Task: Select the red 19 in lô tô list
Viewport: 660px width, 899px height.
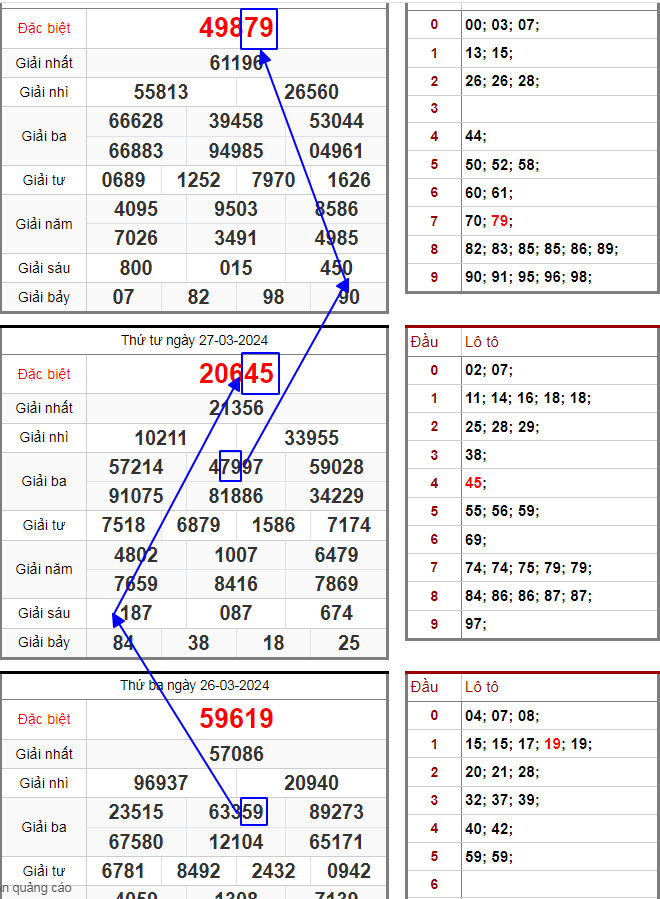Action: [553, 744]
